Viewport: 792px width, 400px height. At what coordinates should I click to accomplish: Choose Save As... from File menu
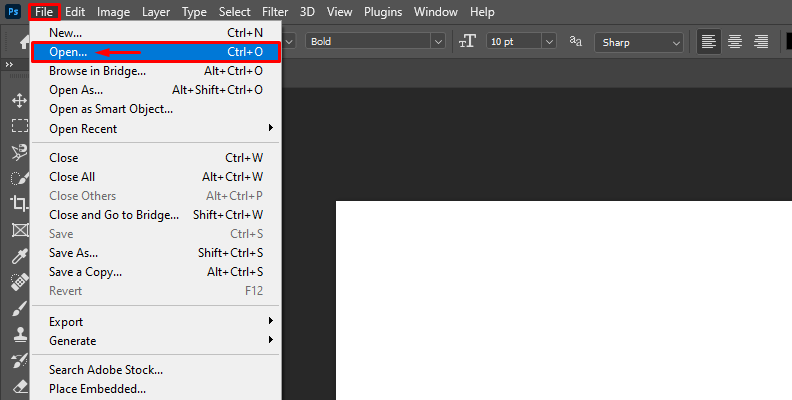155,253
